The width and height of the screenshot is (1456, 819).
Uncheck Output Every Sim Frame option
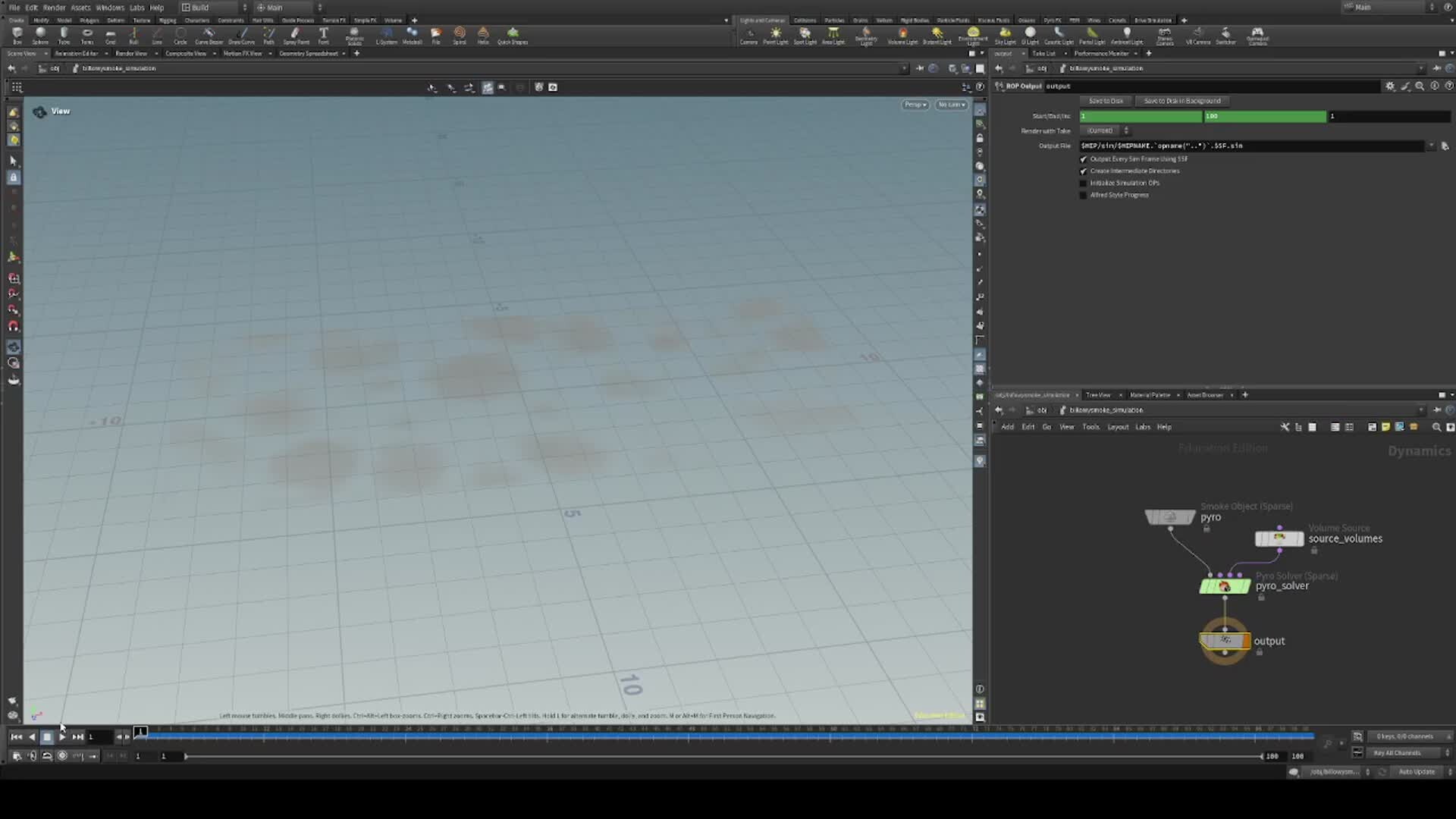click(x=1084, y=159)
